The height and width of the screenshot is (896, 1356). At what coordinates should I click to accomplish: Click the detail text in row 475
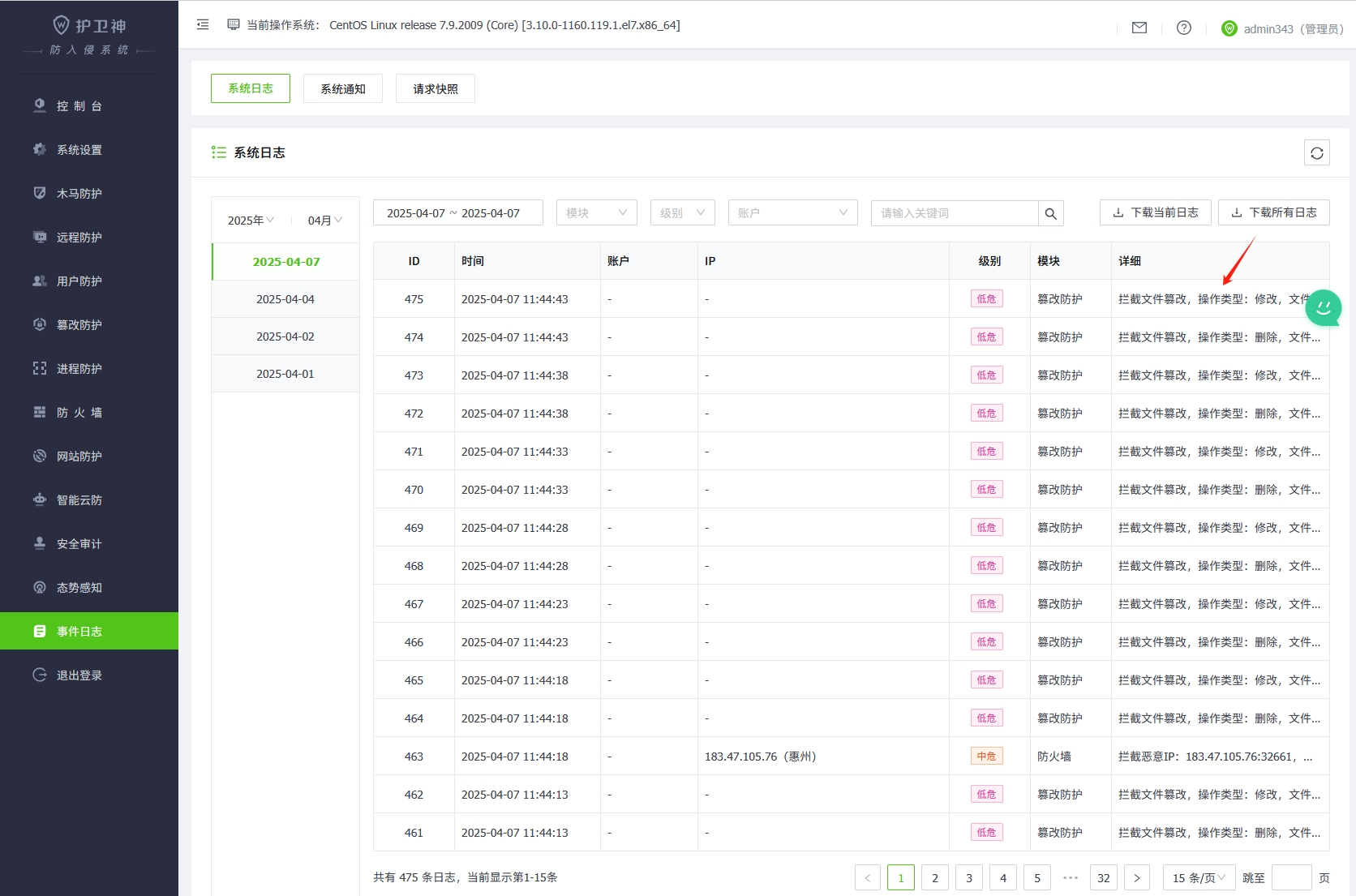click(1214, 299)
